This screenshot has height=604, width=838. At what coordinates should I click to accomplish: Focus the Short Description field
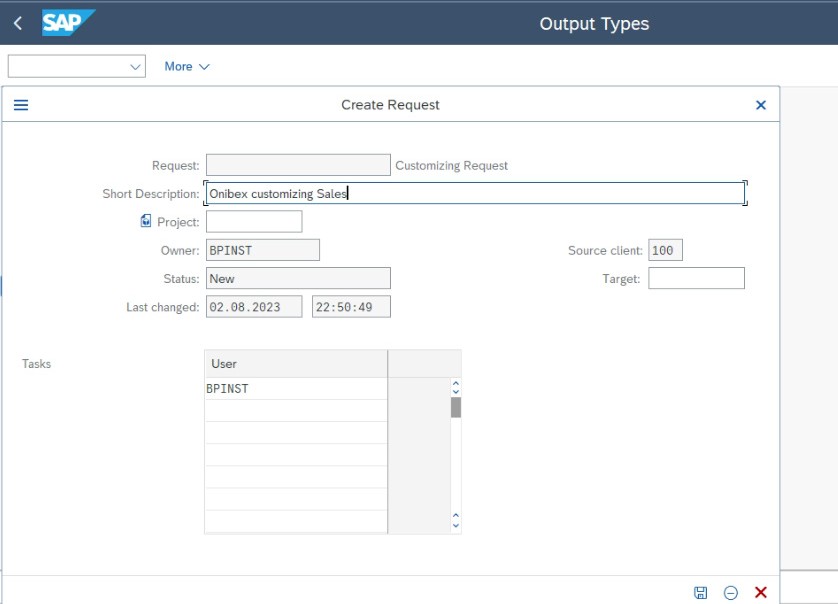pos(475,193)
